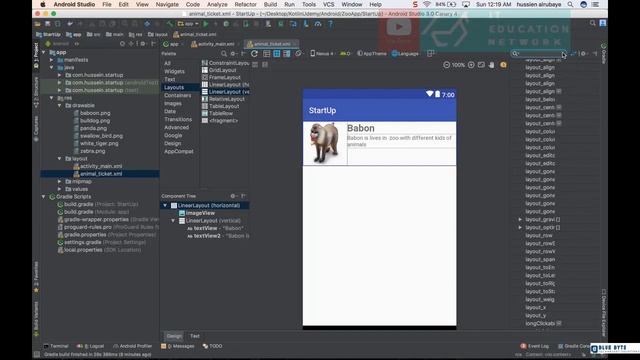Open the TODO tool window
This screenshot has width=640, height=360.
[212, 346]
